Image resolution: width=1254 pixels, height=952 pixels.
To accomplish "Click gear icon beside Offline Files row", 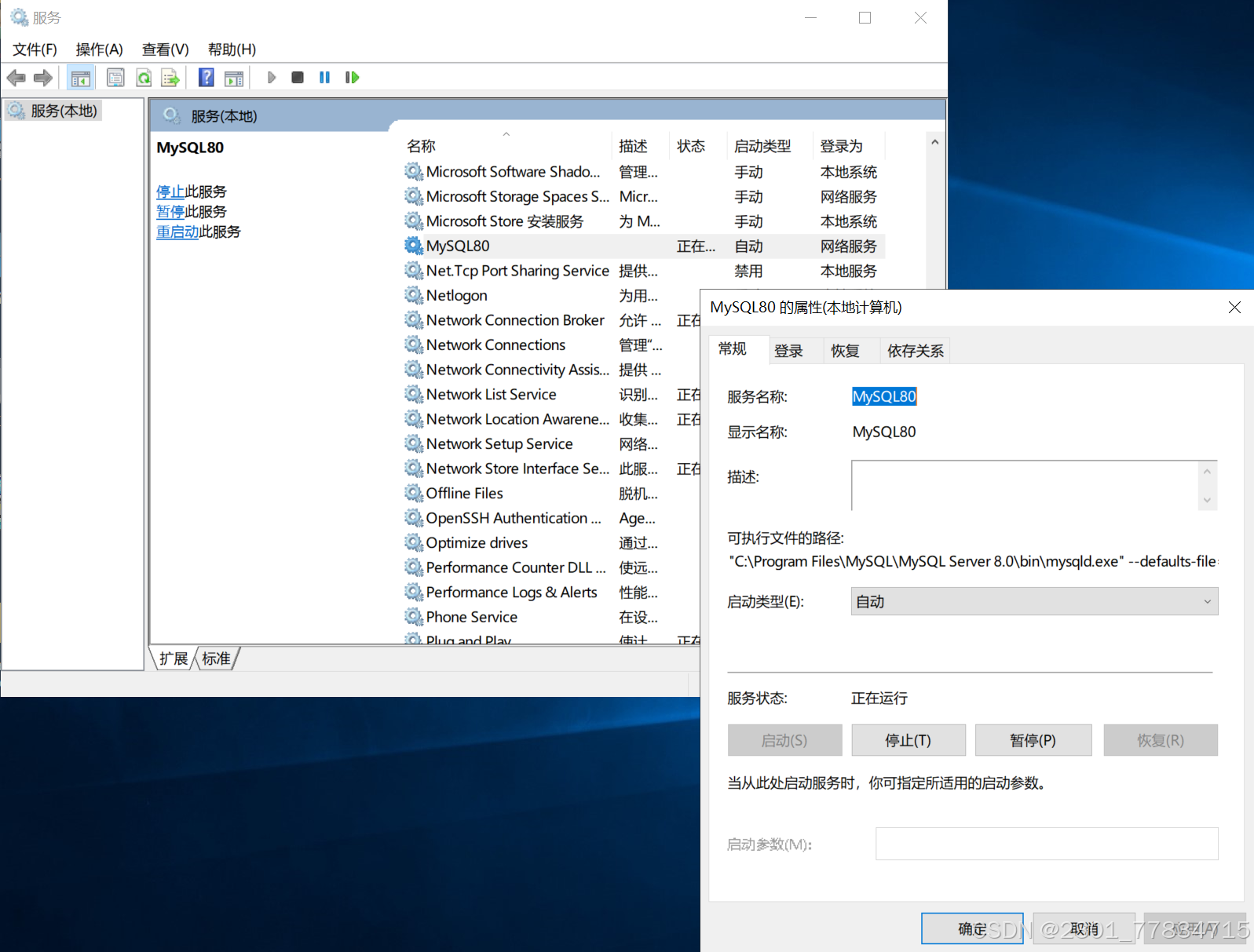I will tap(414, 493).
